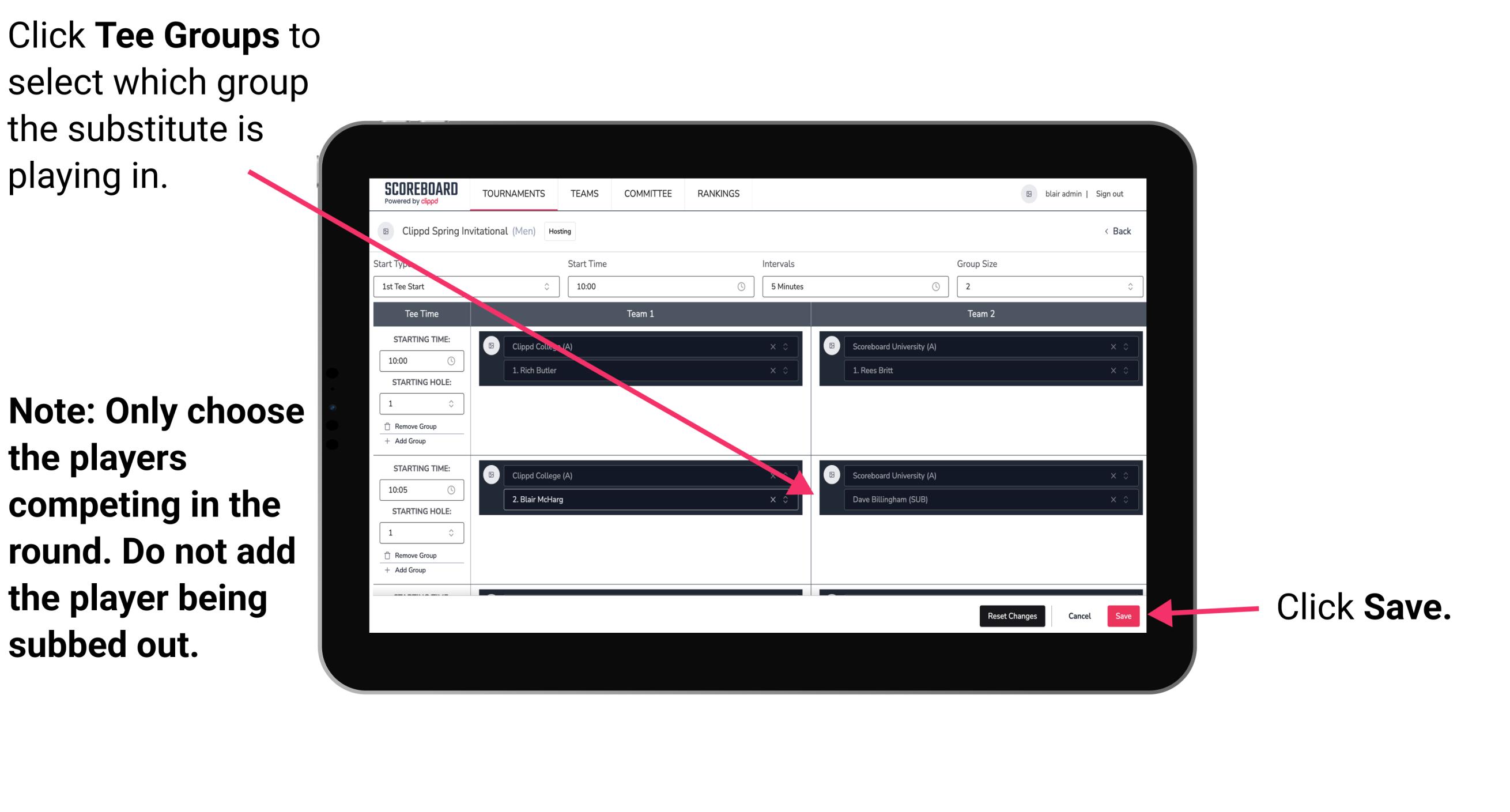Click the X icon next to Blair McHarg

(772, 499)
